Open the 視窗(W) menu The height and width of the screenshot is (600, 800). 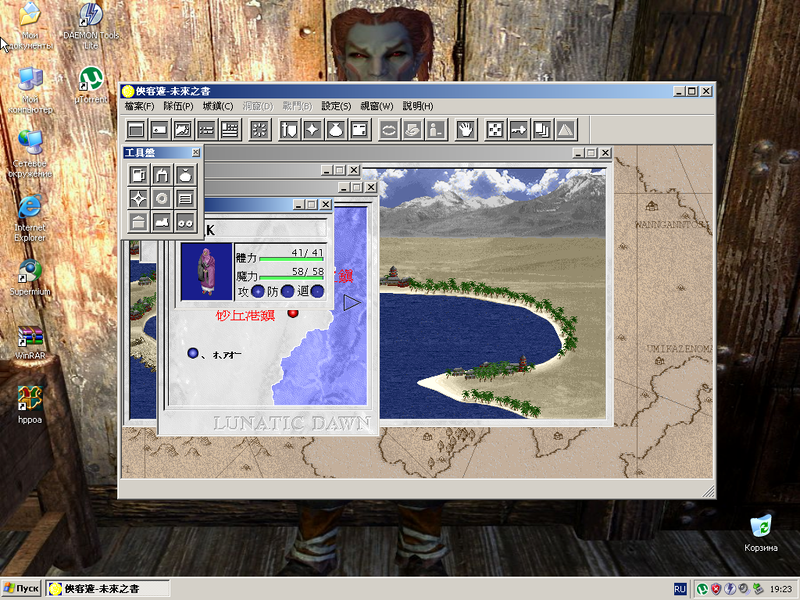click(377, 106)
